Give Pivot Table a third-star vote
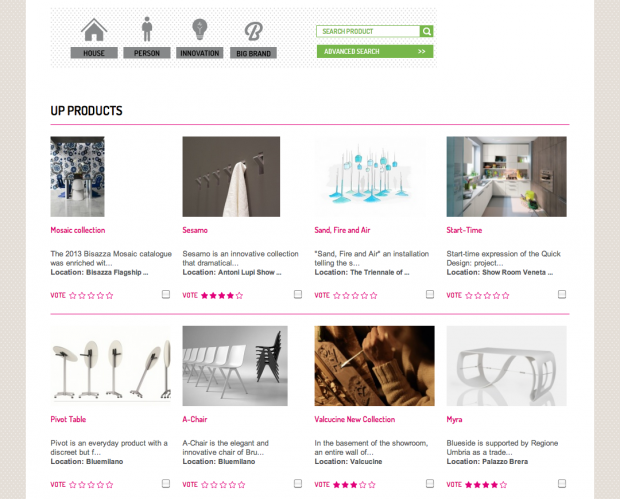 [x=90, y=485]
